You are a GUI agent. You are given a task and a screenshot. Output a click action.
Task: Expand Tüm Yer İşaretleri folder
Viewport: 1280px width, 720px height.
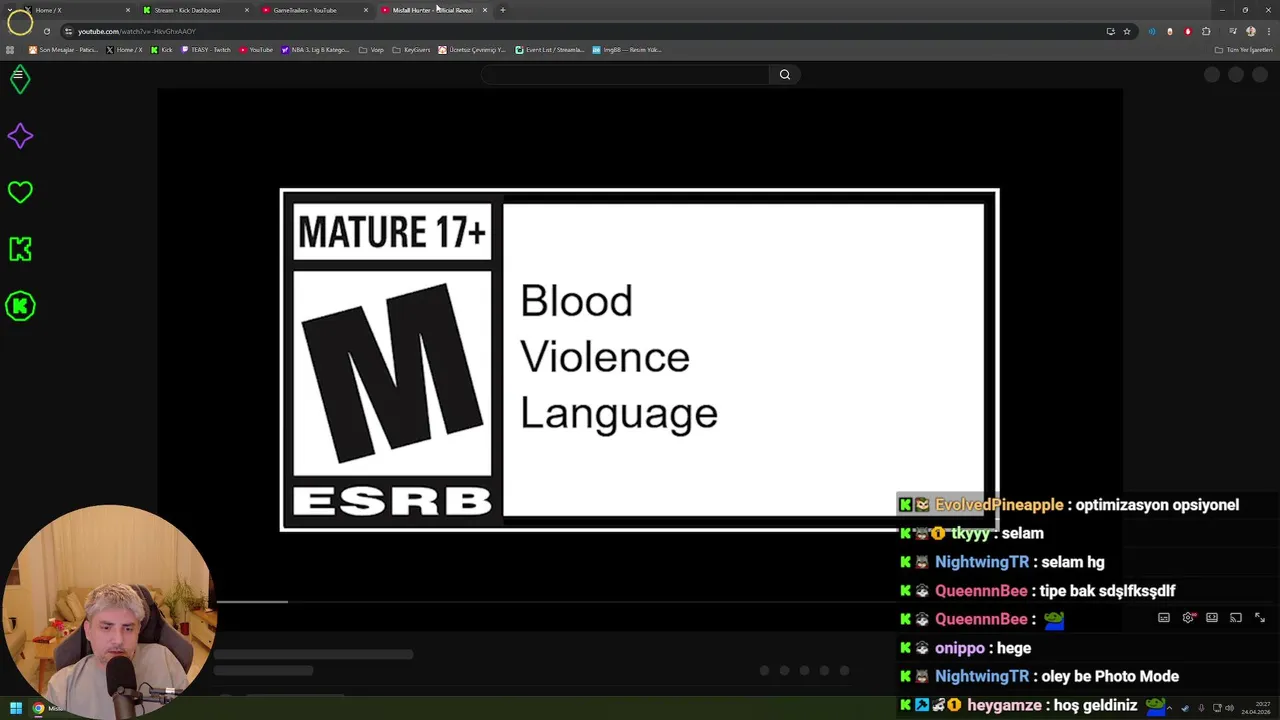1244,49
